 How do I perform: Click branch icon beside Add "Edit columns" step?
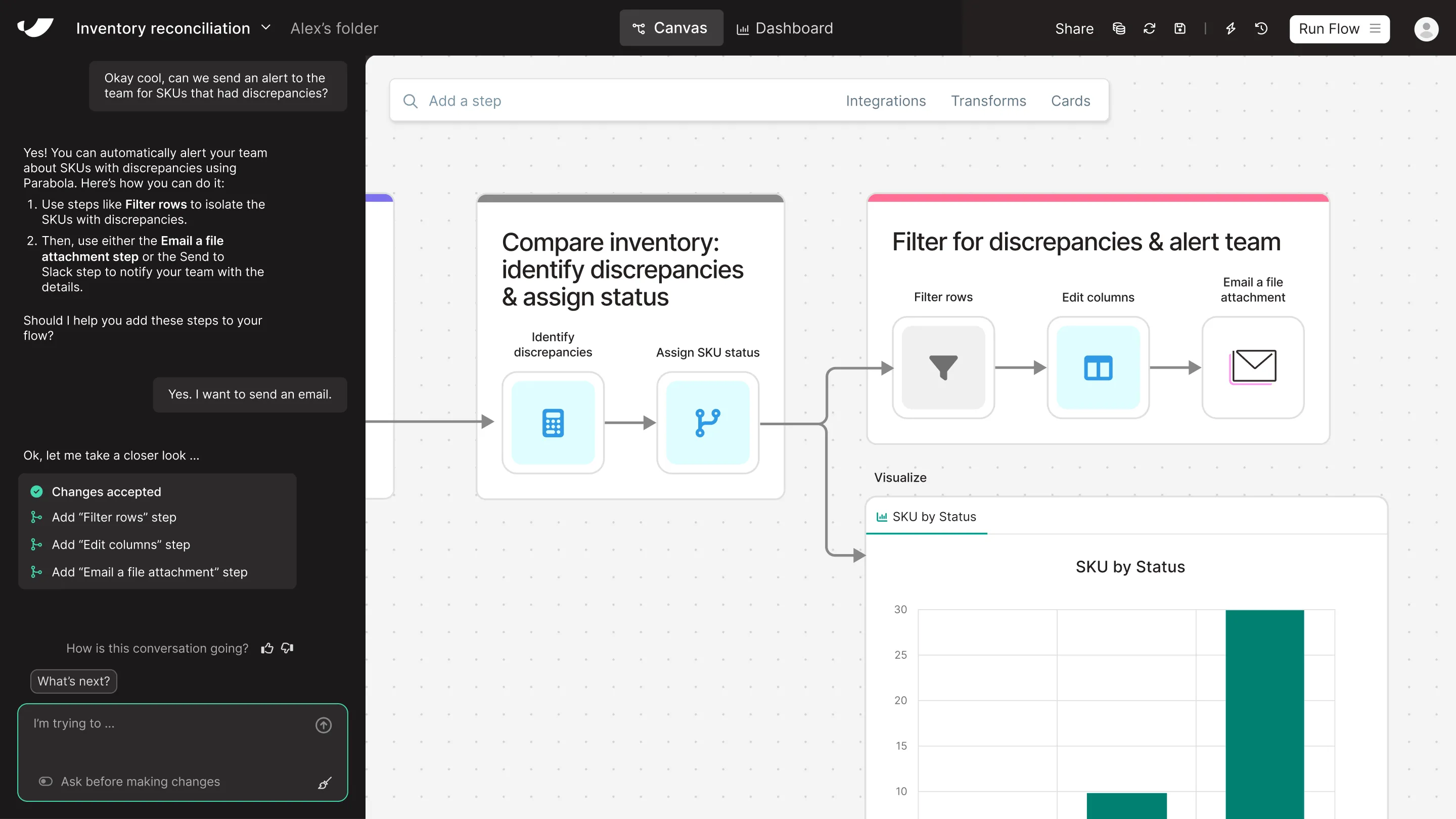36,544
